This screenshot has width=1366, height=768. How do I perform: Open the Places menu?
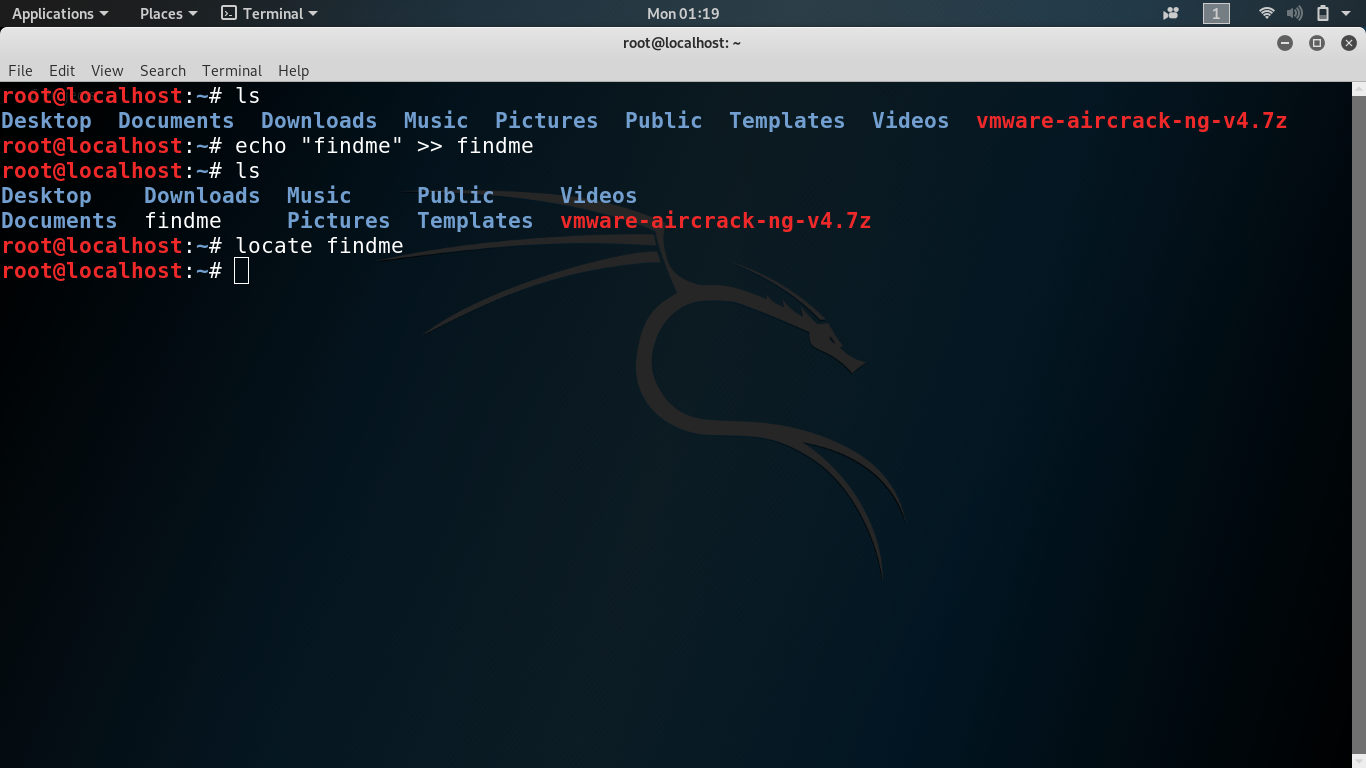pos(168,13)
